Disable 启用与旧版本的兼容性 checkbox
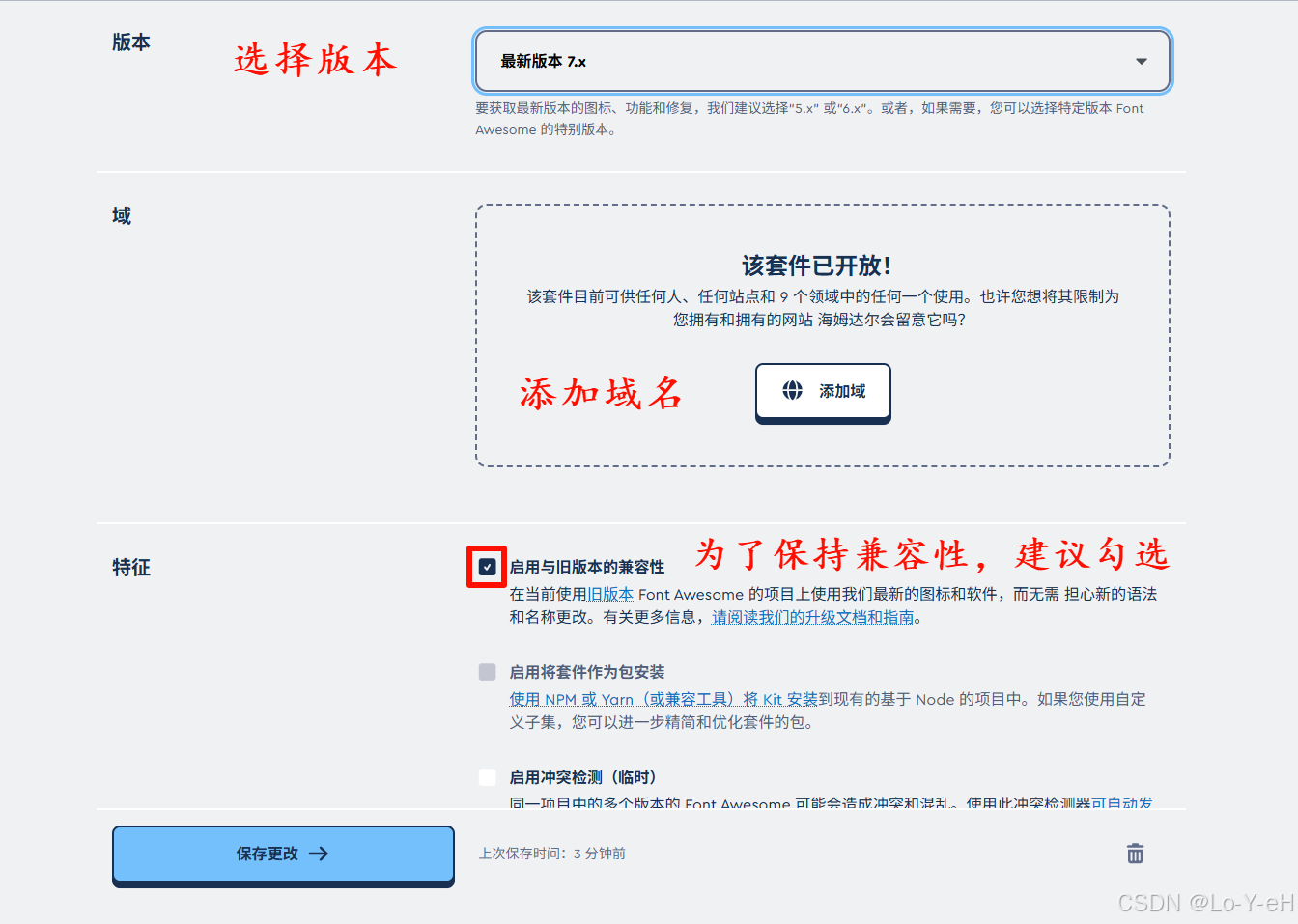The width and height of the screenshot is (1298, 924). pos(487,568)
